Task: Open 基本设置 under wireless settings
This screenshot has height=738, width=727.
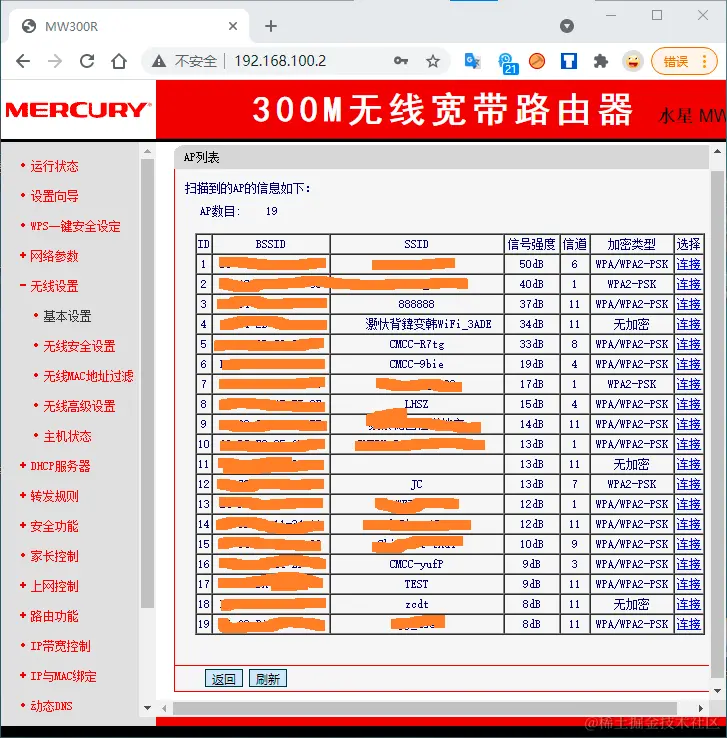Action: [x=67, y=316]
